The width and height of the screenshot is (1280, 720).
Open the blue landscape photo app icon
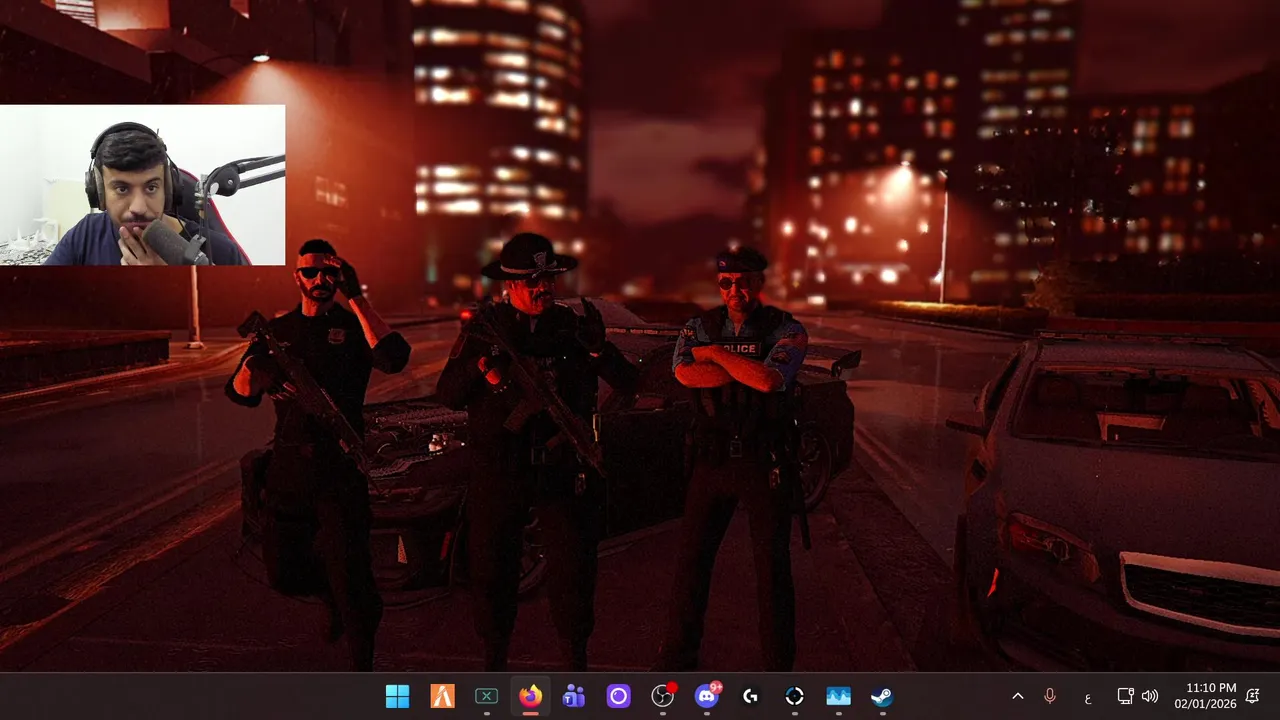pyautogui.click(x=838, y=696)
